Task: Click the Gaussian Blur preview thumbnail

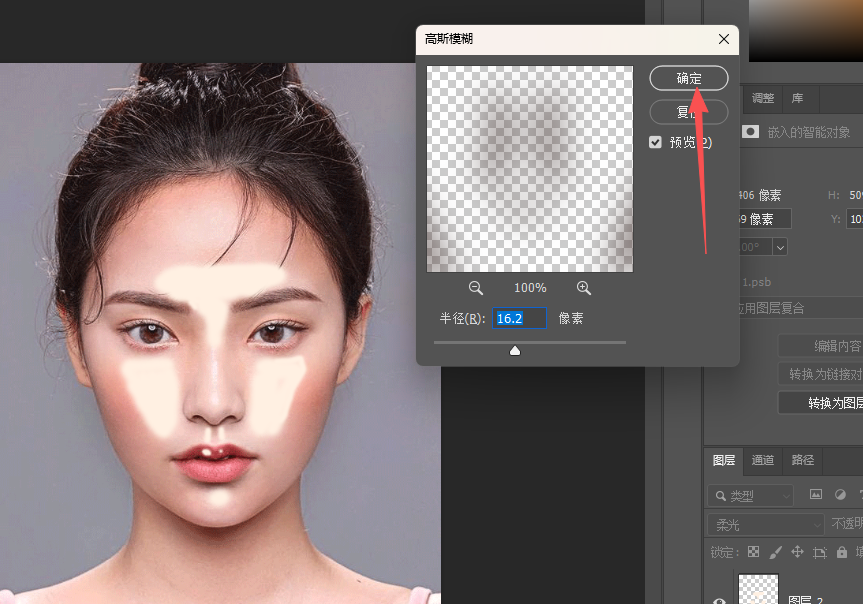Action: [530, 169]
